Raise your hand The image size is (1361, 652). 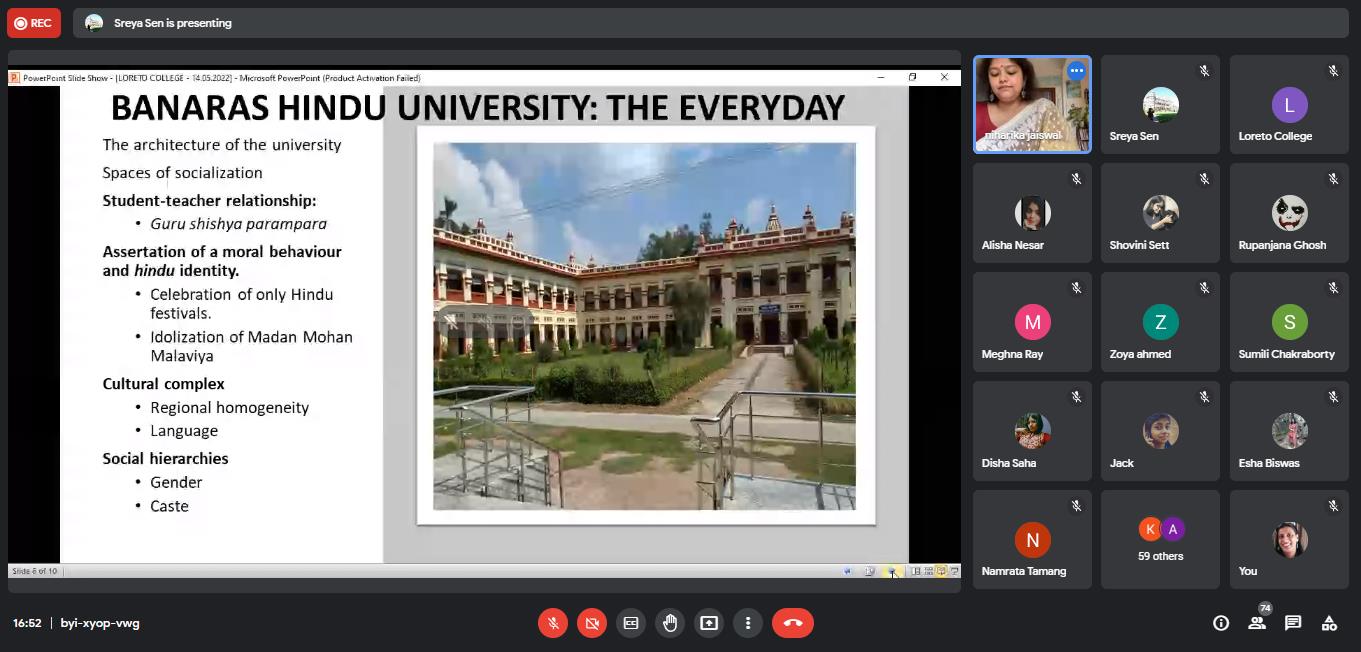point(670,623)
